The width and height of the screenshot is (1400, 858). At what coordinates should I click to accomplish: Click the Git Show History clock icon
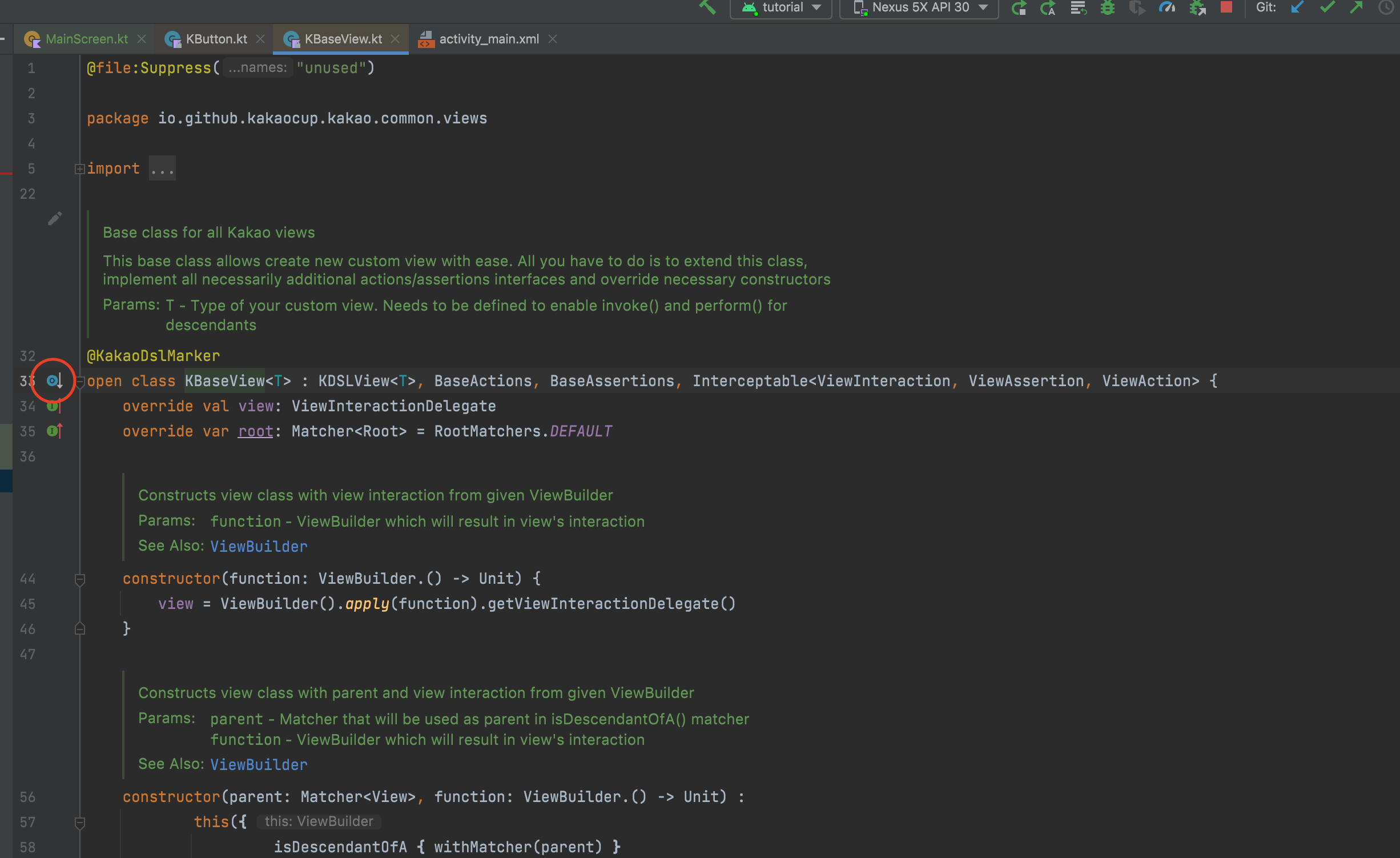click(x=1386, y=7)
